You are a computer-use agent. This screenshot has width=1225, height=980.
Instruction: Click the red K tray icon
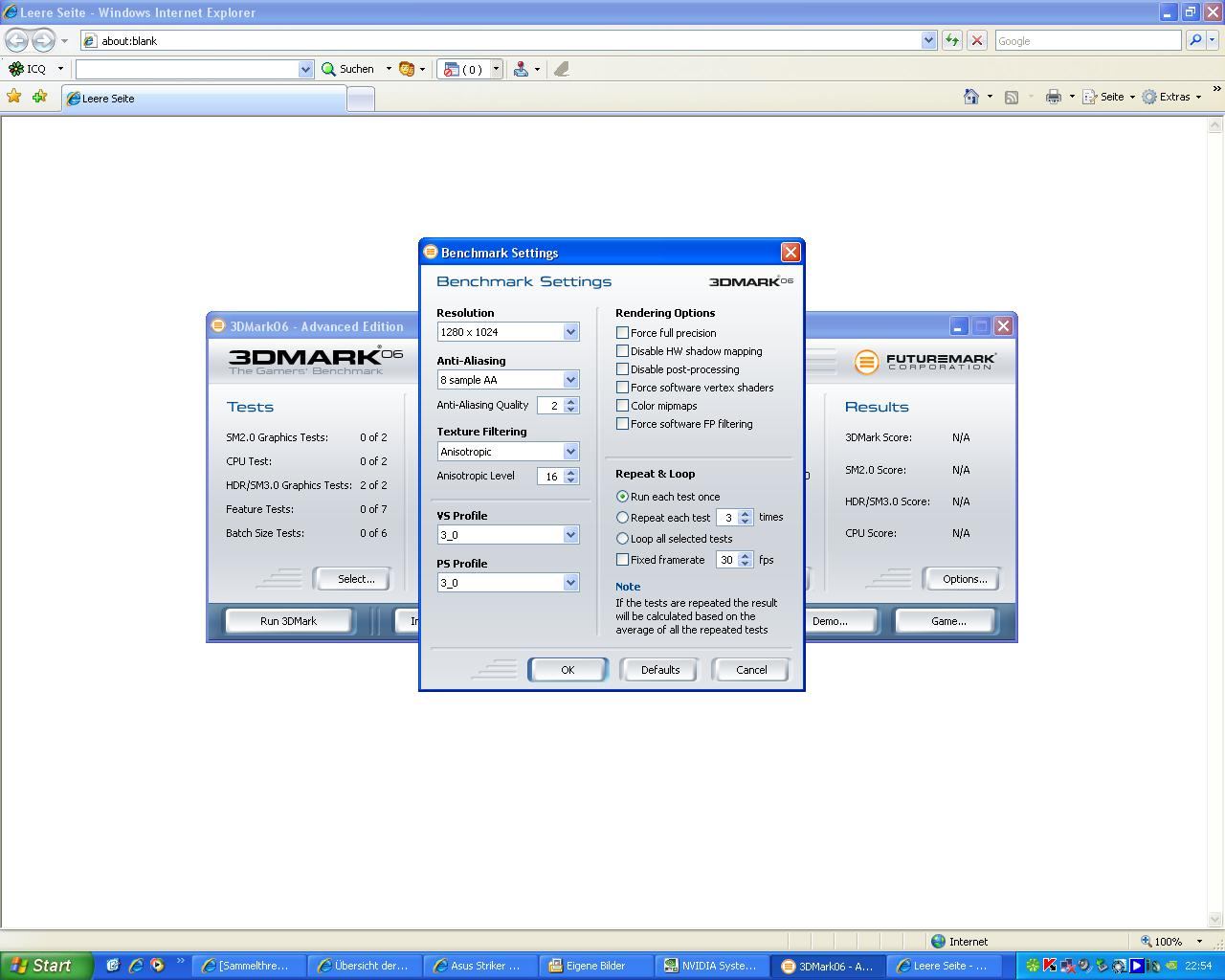point(1050,966)
